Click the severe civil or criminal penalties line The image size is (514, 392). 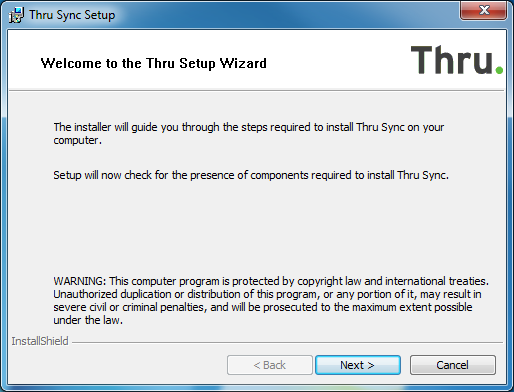263,307
